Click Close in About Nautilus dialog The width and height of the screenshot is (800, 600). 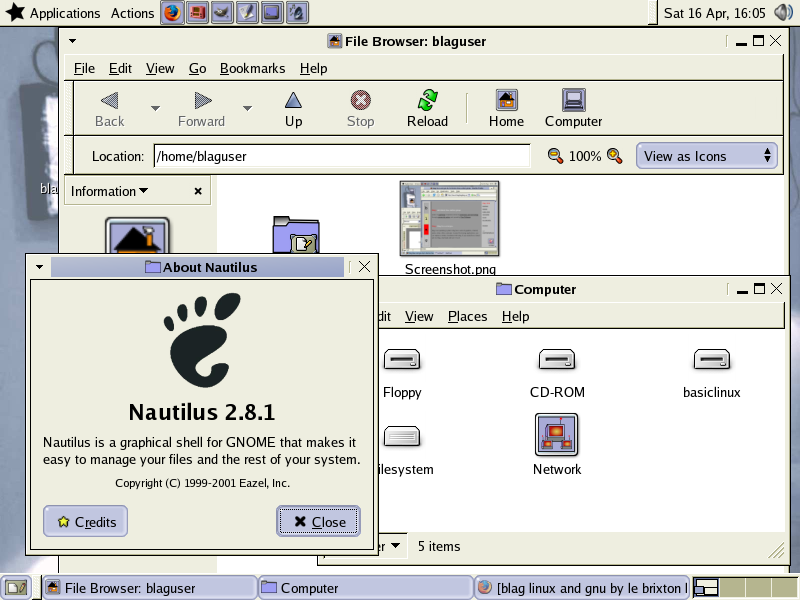tap(319, 521)
